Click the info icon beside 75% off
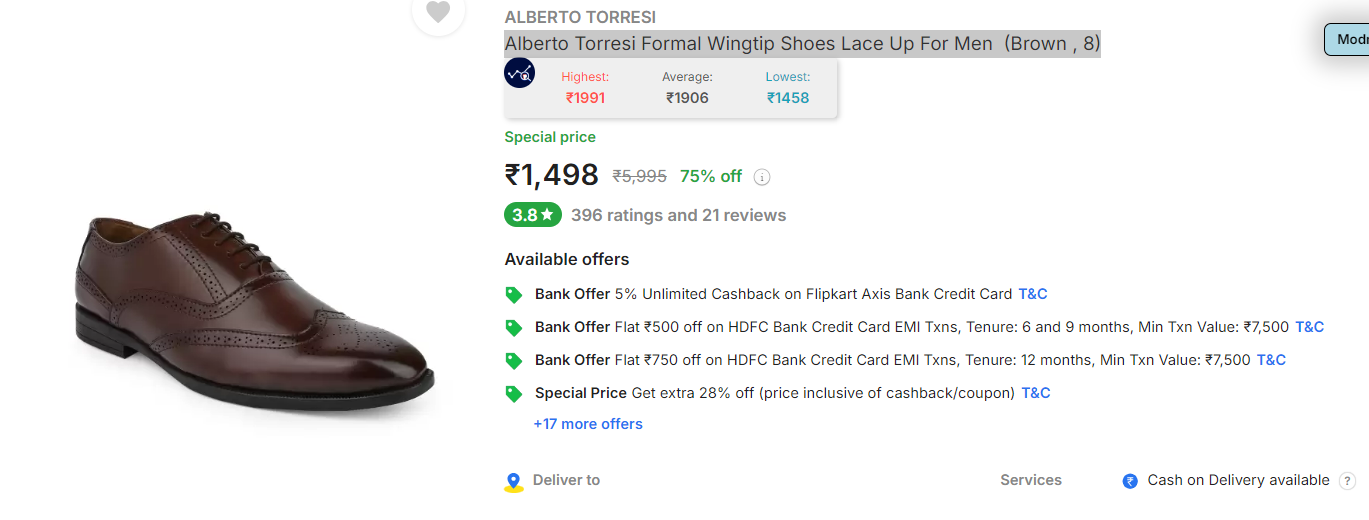1369x520 pixels. point(762,177)
